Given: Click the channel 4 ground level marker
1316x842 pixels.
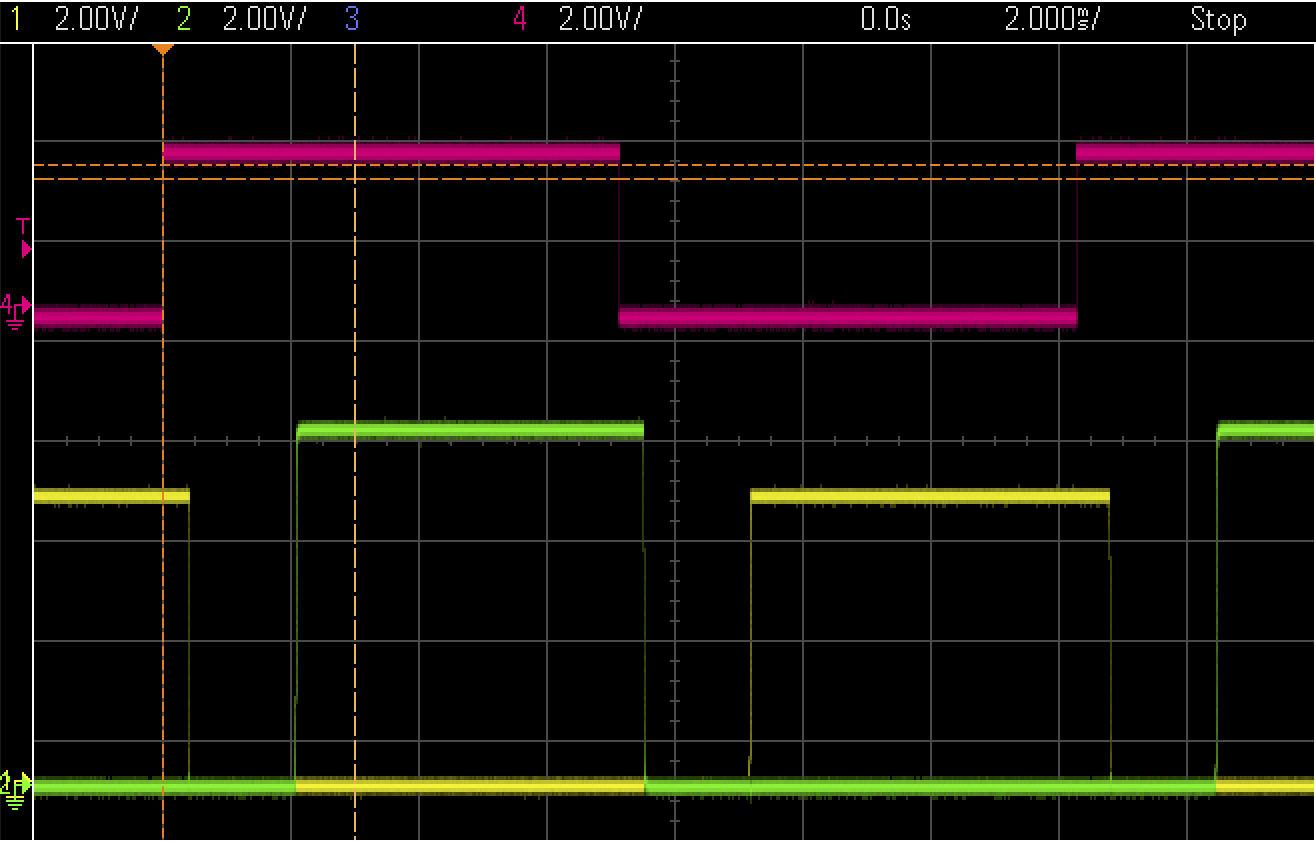Looking at the screenshot, I should (16, 310).
